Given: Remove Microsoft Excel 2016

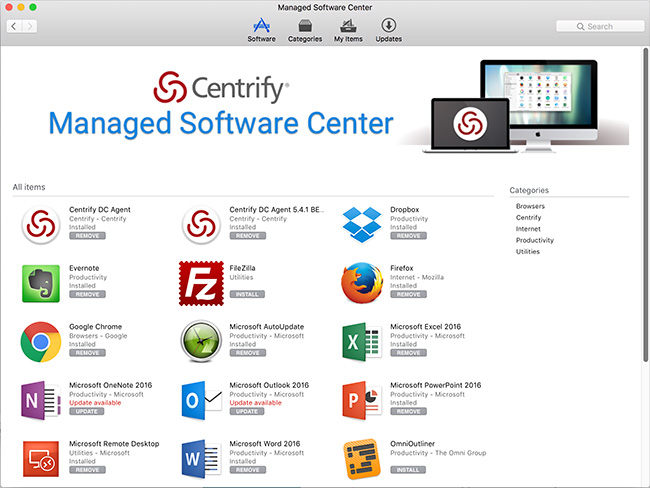Looking at the screenshot, I should pos(408,353).
